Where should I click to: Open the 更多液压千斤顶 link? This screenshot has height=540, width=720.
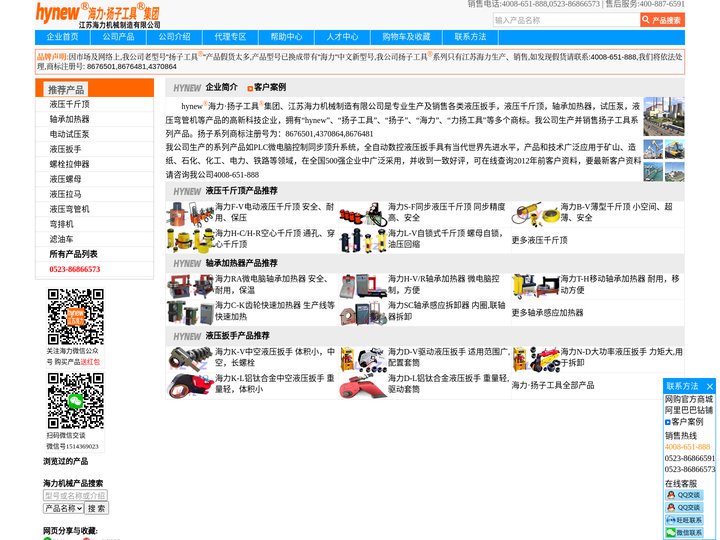tap(540, 240)
